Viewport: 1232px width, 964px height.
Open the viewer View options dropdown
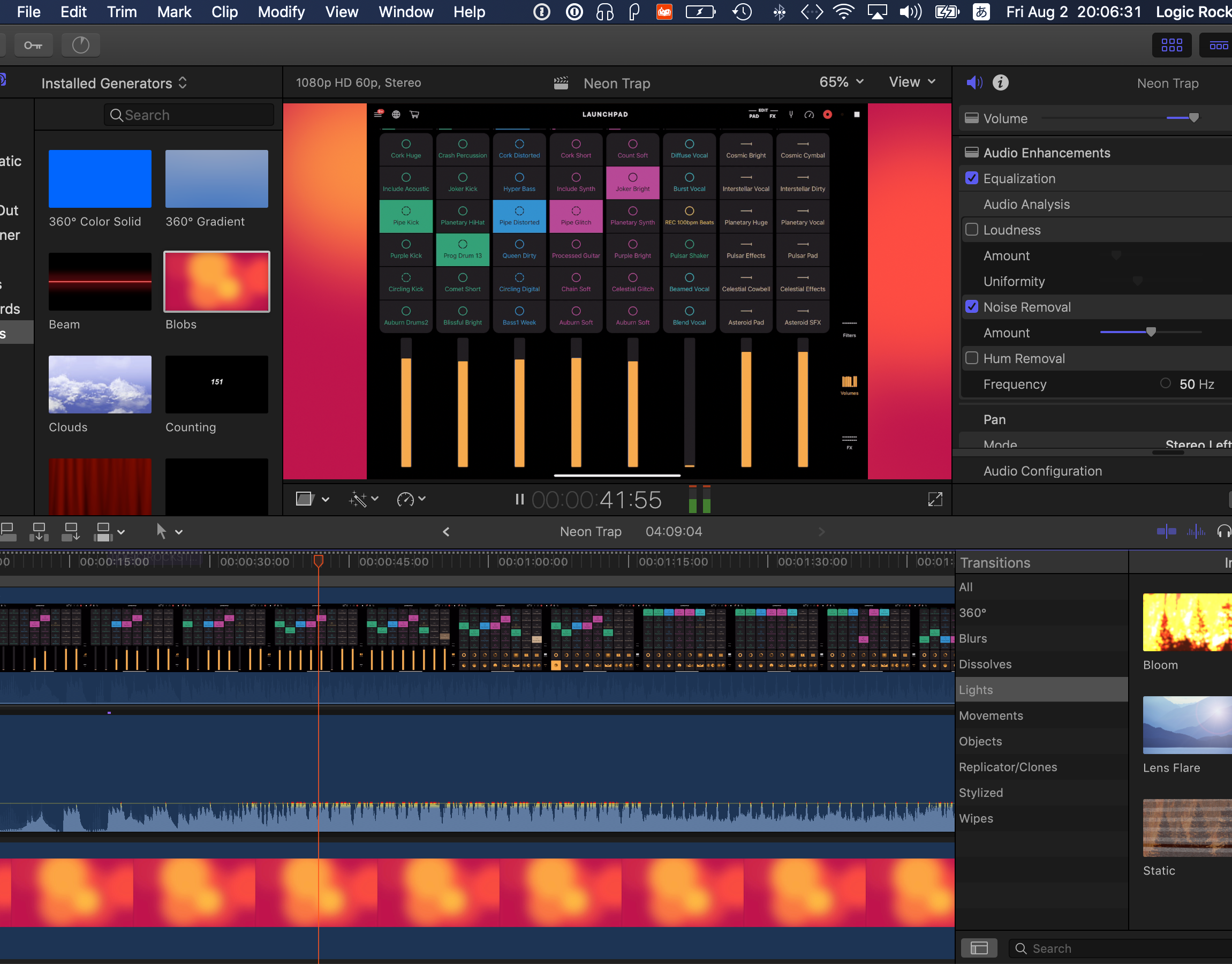coord(912,82)
